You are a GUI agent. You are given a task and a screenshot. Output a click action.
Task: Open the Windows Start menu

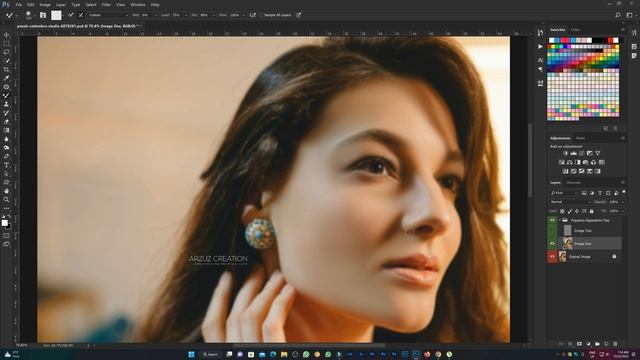click(191, 354)
